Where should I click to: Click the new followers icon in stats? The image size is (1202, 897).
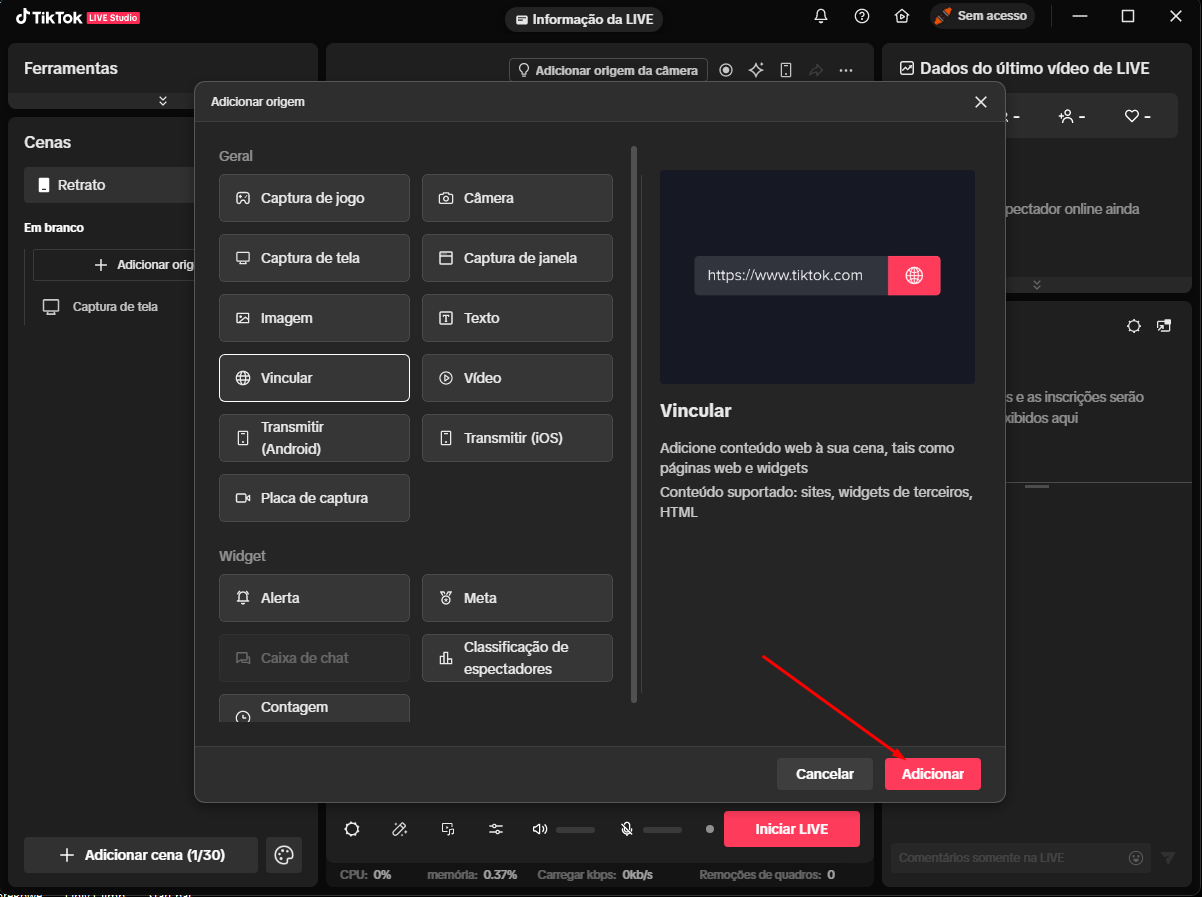click(1067, 117)
